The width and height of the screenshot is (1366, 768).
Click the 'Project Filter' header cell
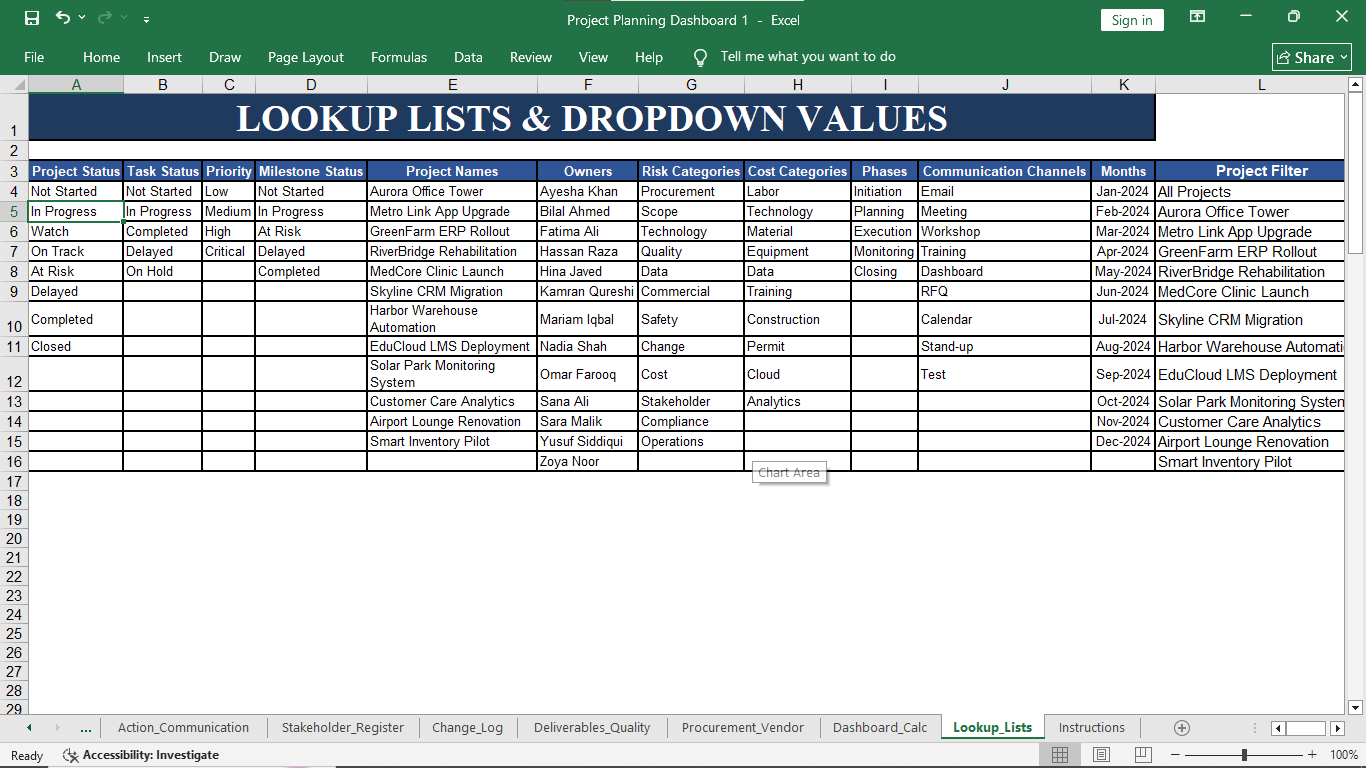tap(1251, 171)
